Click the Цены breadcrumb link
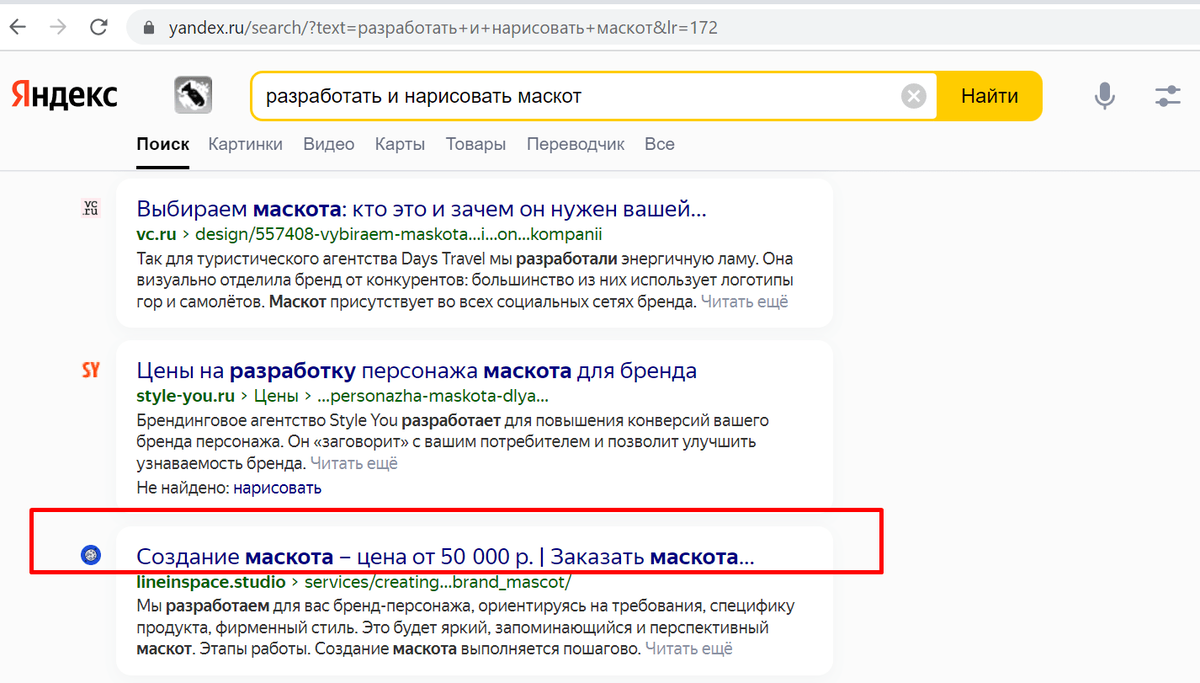Image resolution: width=1200 pixels, height=683 pixels. [x=276, y=396]
